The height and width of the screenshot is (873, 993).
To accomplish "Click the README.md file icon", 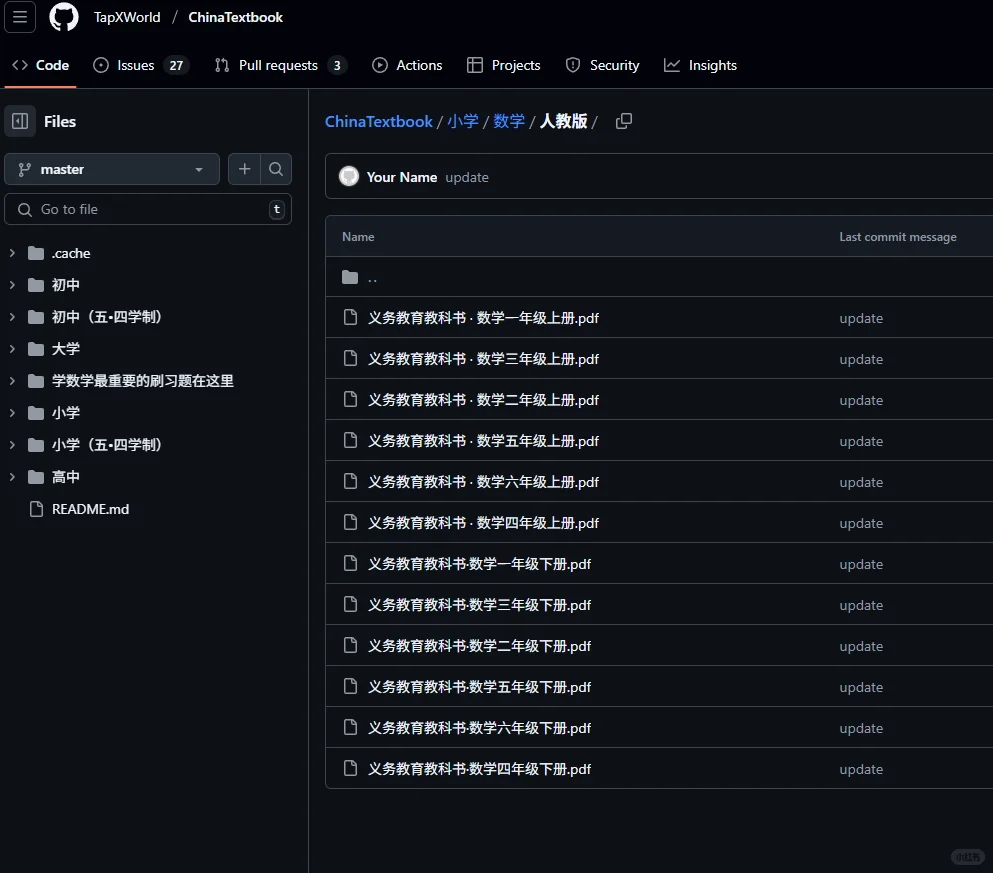I will 36,509.
